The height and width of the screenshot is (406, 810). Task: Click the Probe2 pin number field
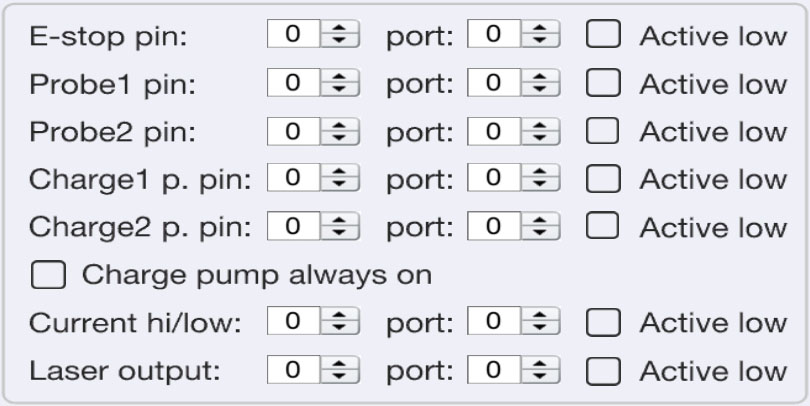tap(292, 131)
